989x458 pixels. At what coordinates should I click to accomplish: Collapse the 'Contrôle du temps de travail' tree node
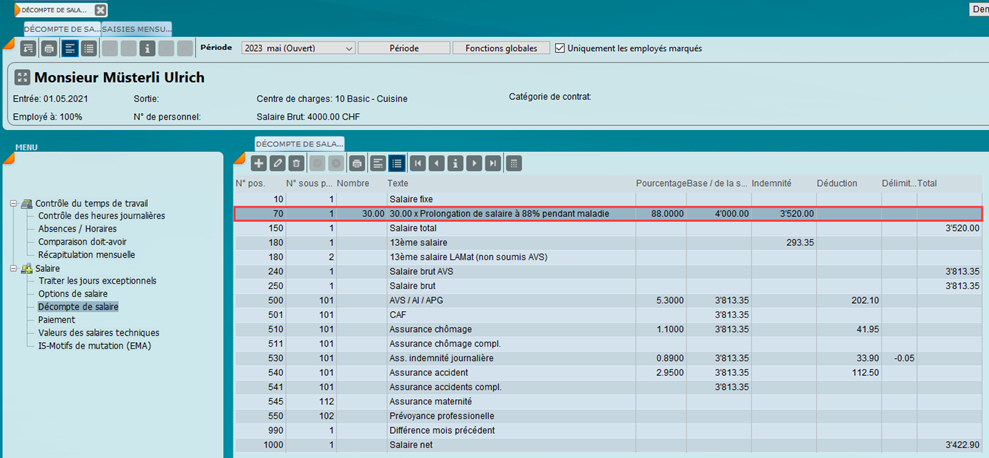(x=14, y=203)
